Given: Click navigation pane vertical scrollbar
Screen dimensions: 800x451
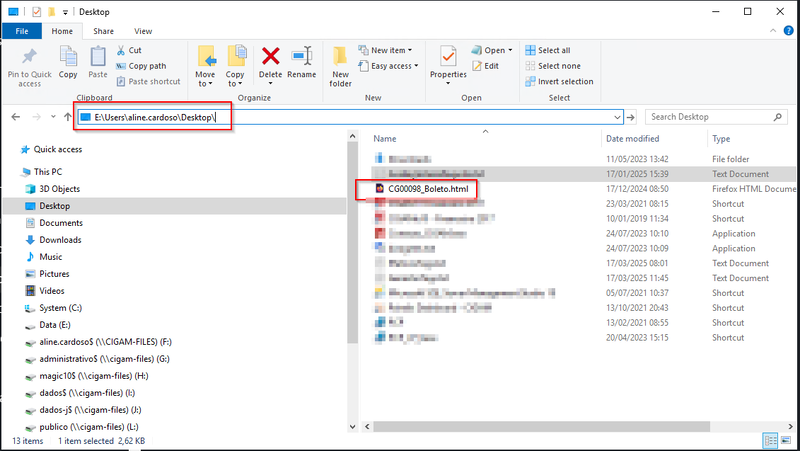Looking at the screenshot, I should point(352,242).
